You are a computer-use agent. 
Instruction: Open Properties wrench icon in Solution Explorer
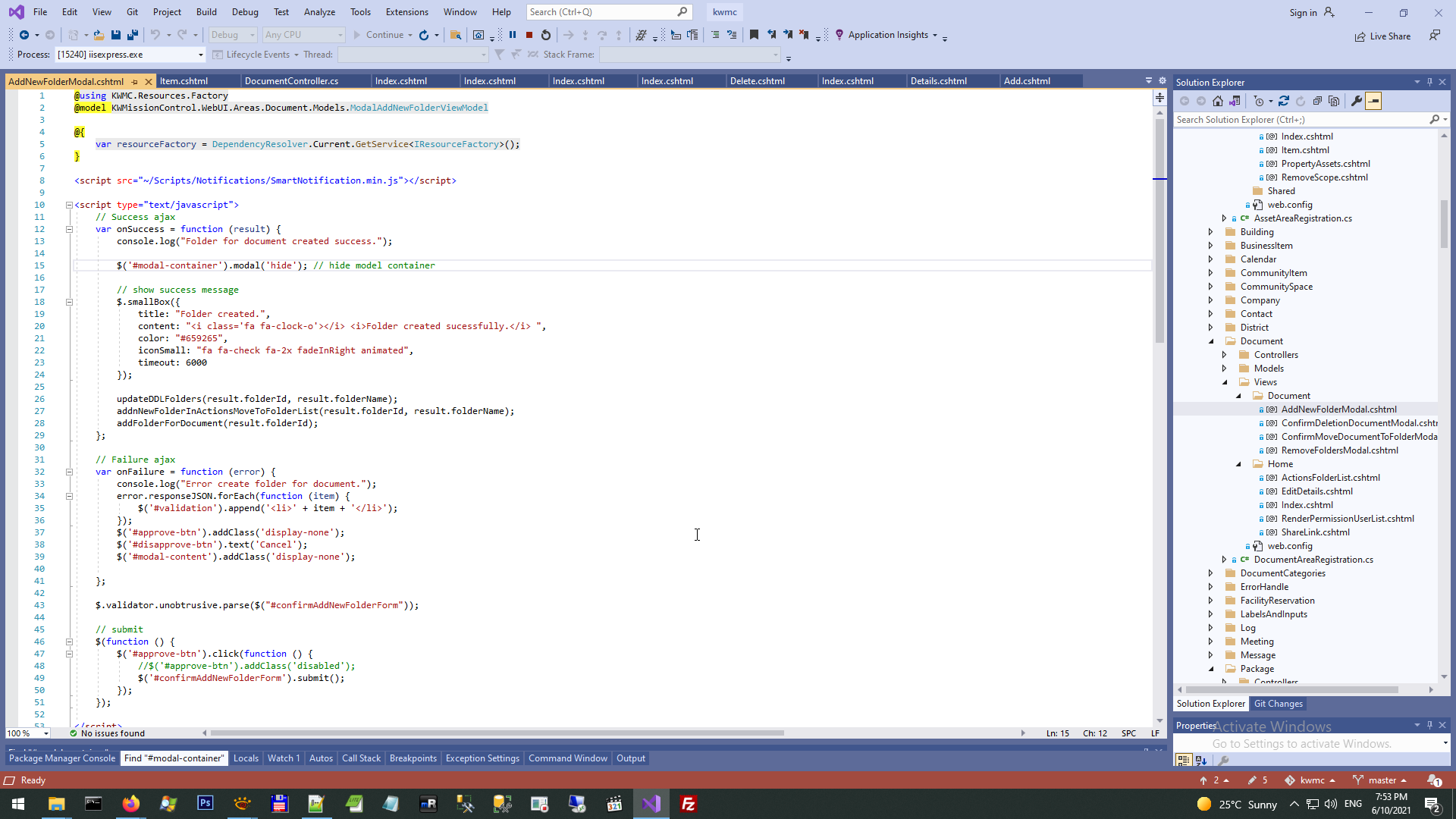click(x=1357, y=101)
